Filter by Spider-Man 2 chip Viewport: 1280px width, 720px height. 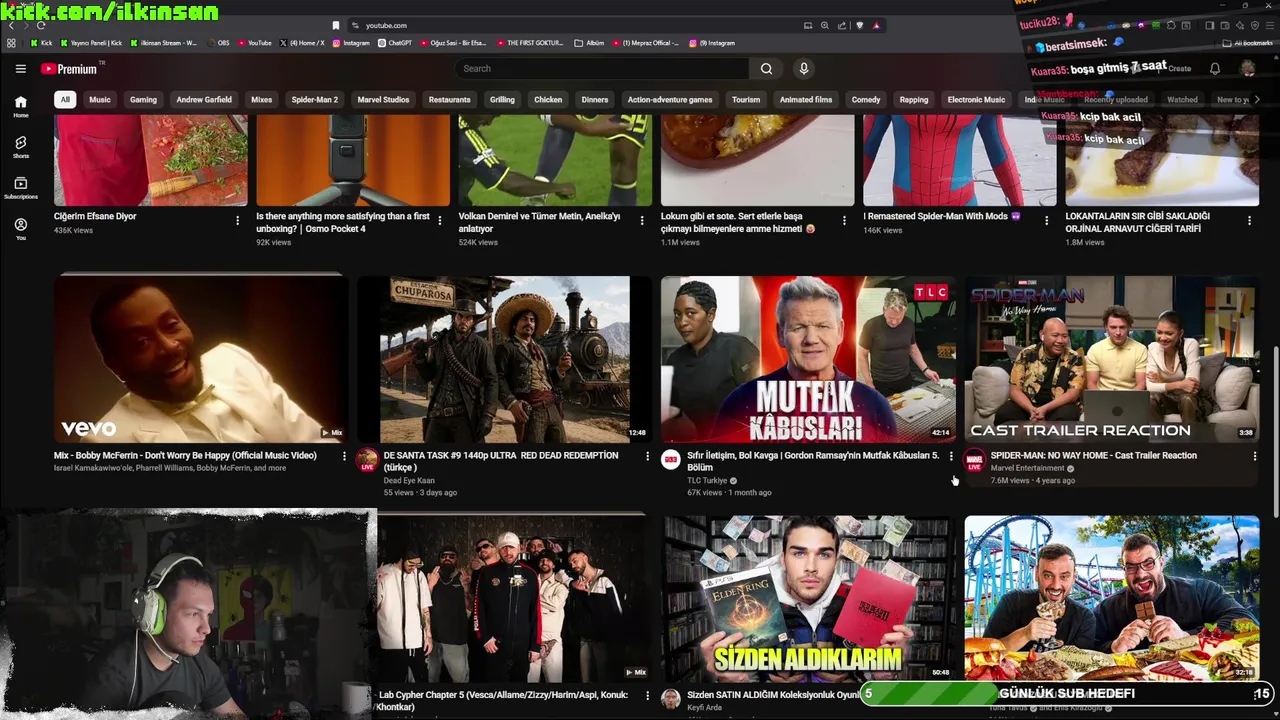pyautogui.click(x=315, y=100)
